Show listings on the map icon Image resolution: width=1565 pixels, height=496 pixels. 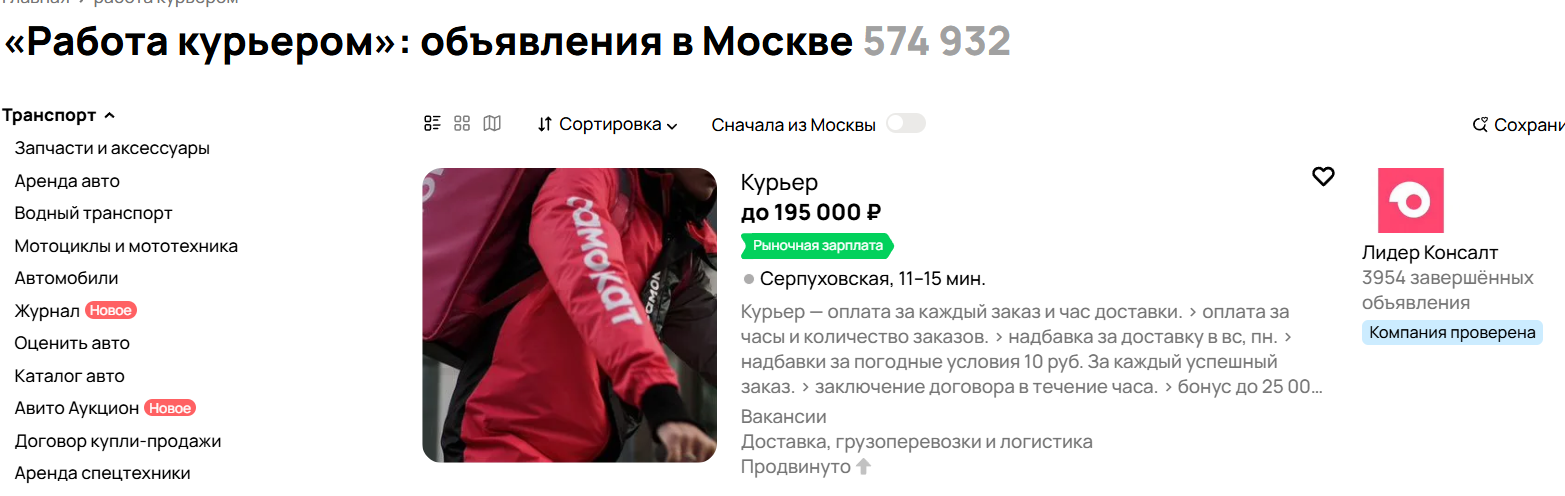[492, 124]
